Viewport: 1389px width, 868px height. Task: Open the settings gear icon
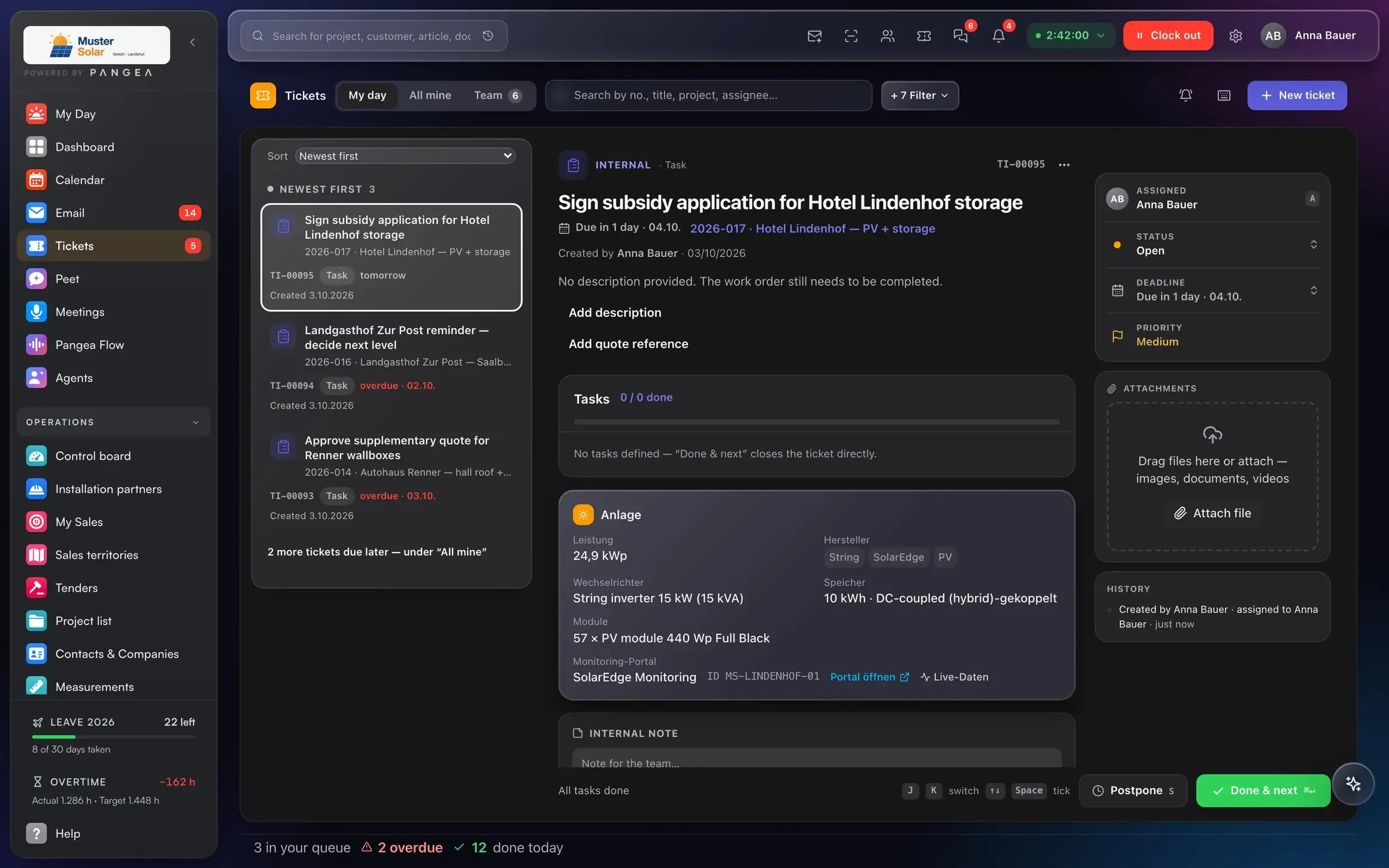(1236, 36)
